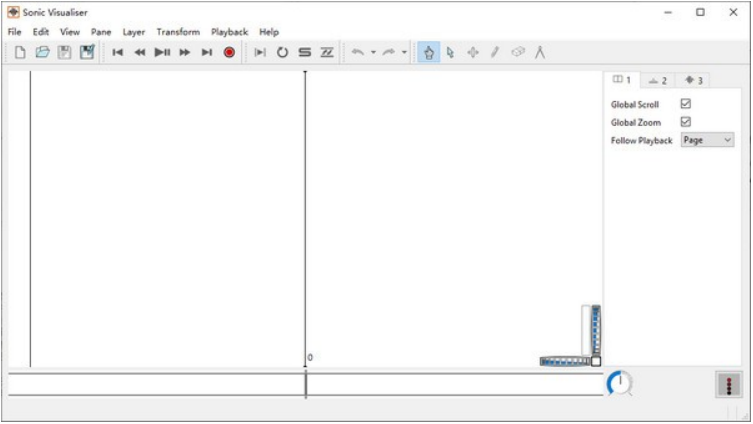
Task: Switch to layer tab 2
Action: coord(657,81)
